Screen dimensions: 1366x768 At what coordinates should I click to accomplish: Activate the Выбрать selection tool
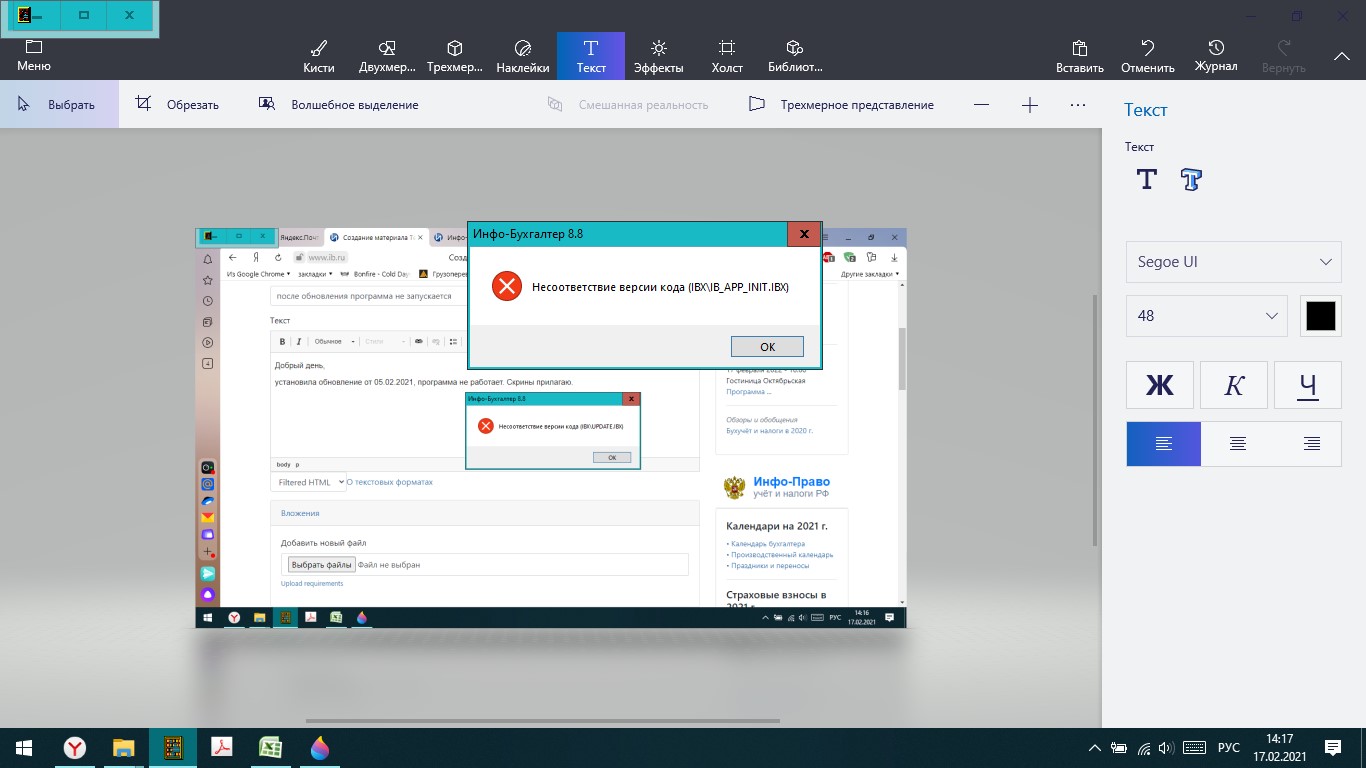59,104
